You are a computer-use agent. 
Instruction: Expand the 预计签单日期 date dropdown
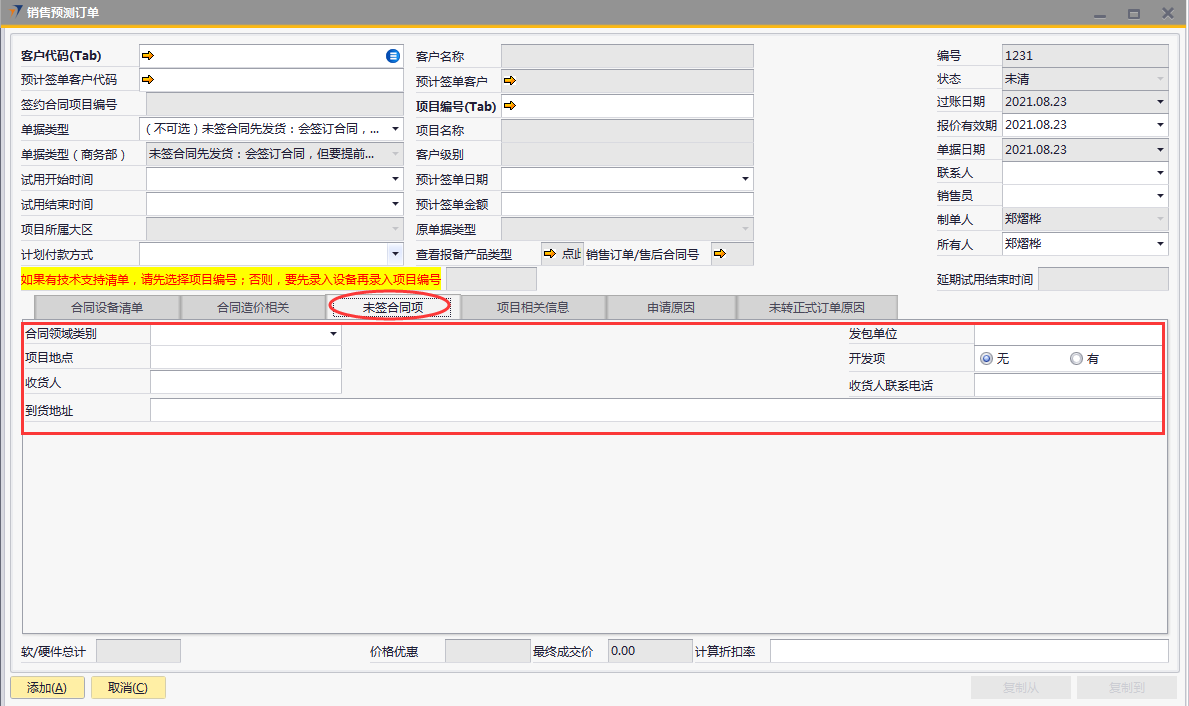[745, 180]
